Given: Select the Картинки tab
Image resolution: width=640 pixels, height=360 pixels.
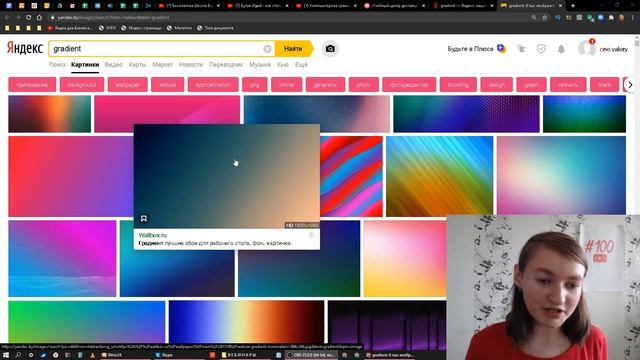Looking at the screenshot, I should (x=85, y=64).
